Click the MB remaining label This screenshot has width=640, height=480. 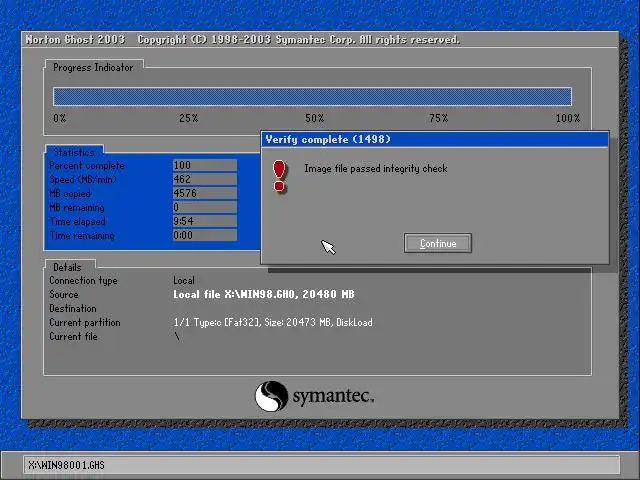(x=77, y=208)
